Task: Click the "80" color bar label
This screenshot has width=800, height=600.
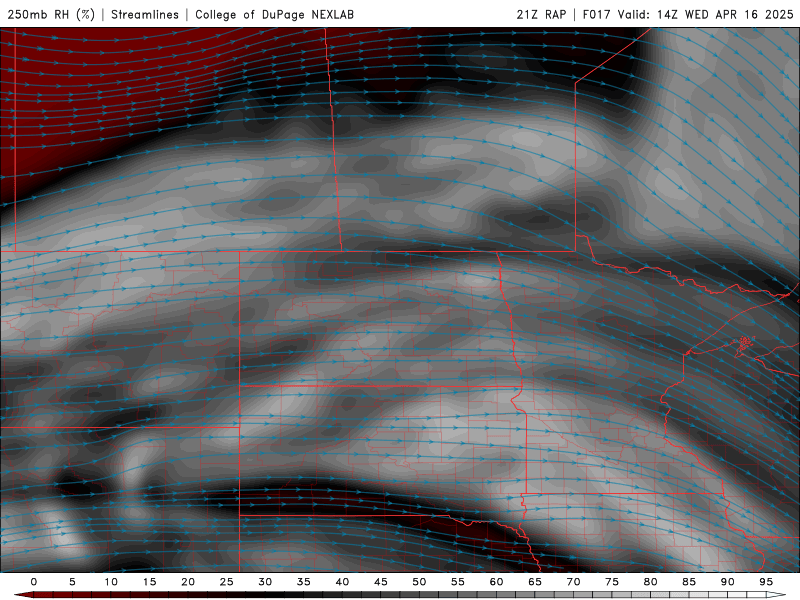Action: (x=650, y=582)
